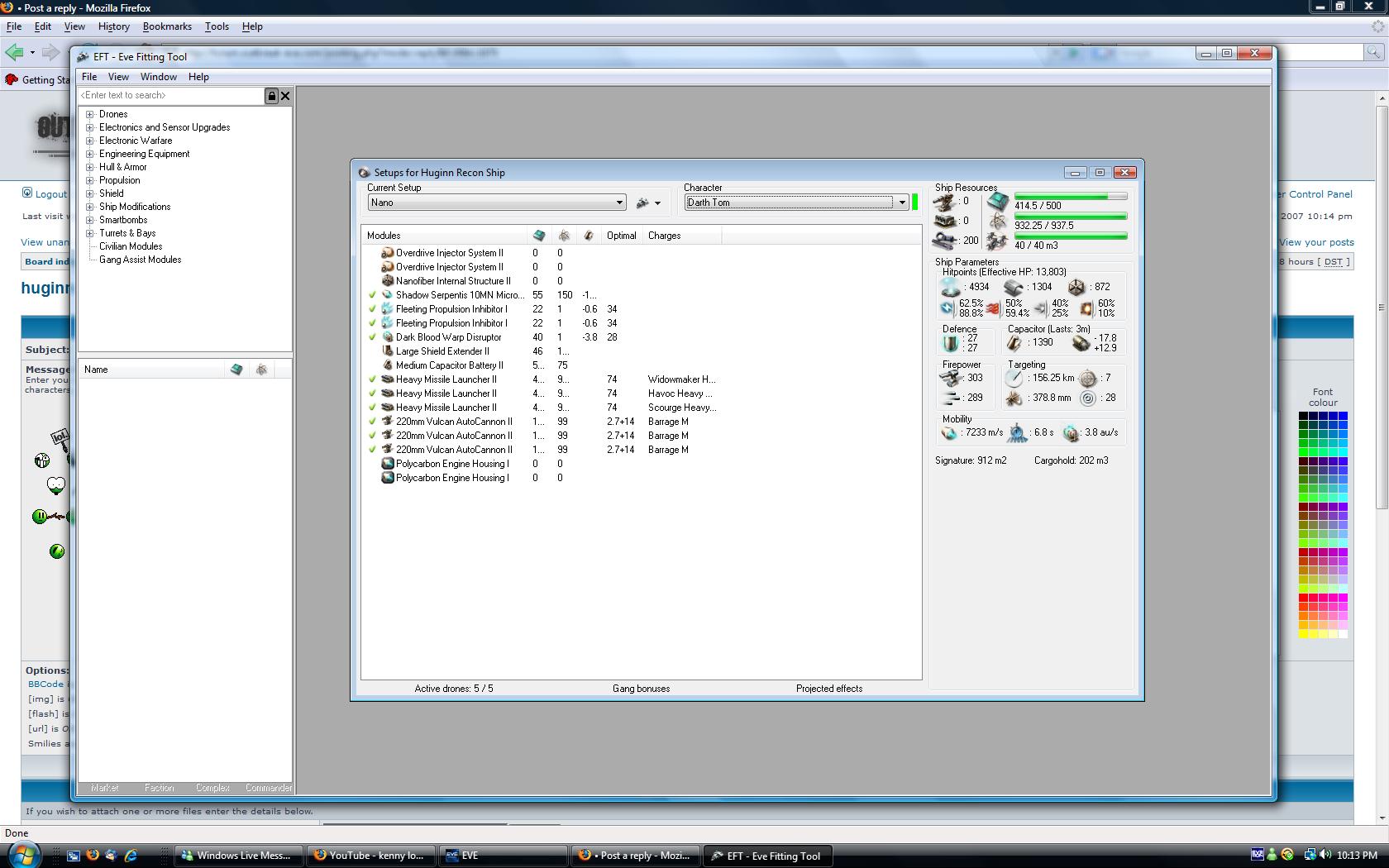The width and height of the screenshot is (1389, 868).
Task: Click Active drones: 5 / 5
Action: pyautogui.click(x=454, y=689)
